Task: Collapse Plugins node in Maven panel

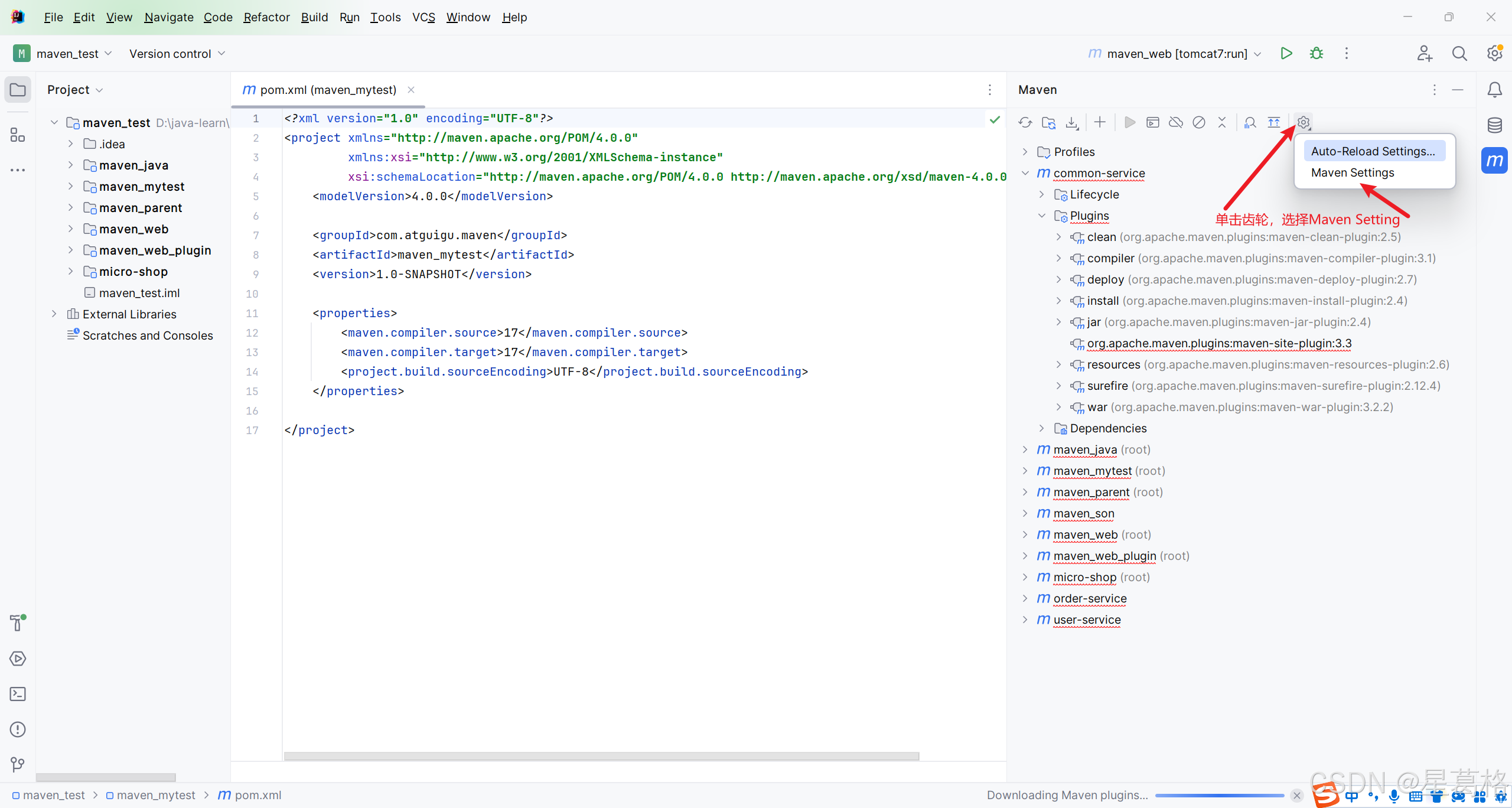Action: point(1042,216)
